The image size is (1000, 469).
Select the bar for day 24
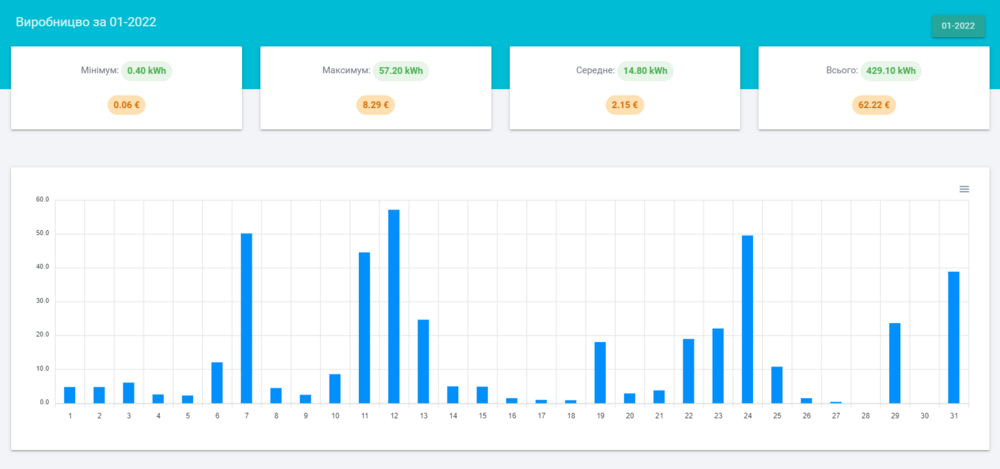pyautogui.click(x=747, y=319)
